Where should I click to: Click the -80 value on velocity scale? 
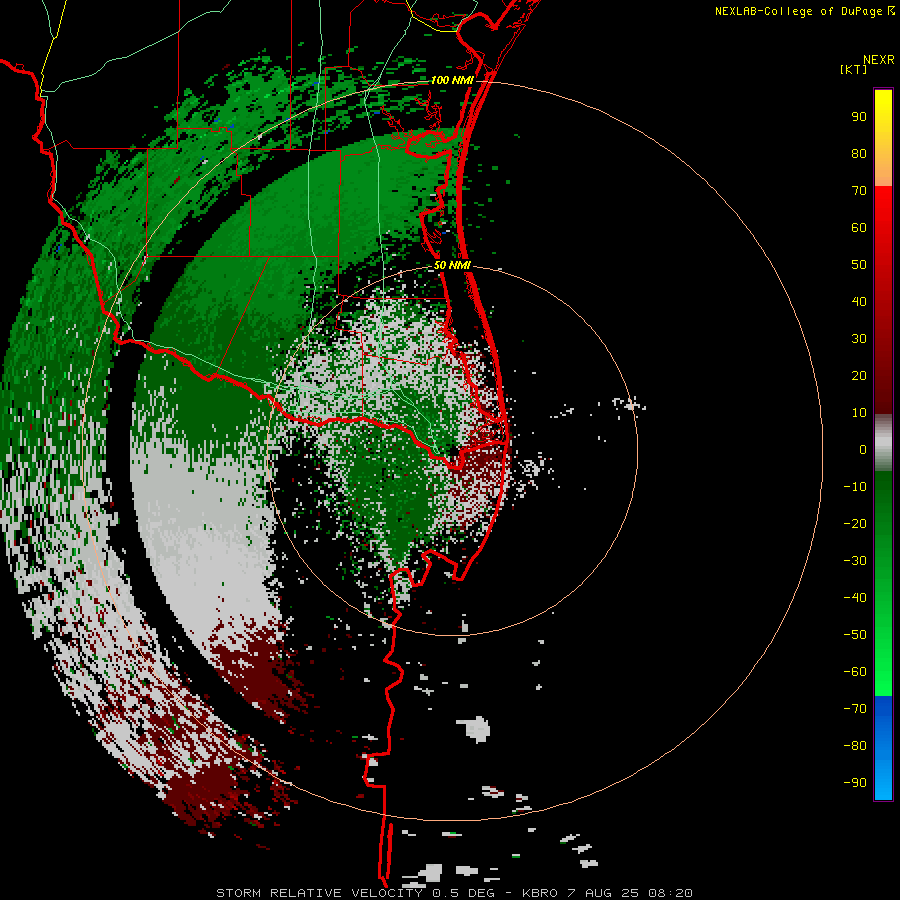click(855, 746)
